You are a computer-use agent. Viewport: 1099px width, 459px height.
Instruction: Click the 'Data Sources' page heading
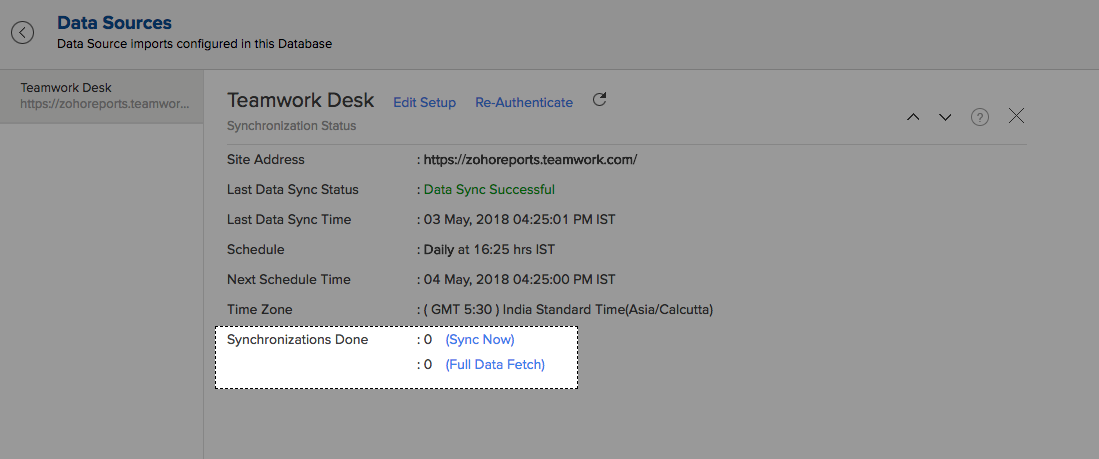[114, 22]
